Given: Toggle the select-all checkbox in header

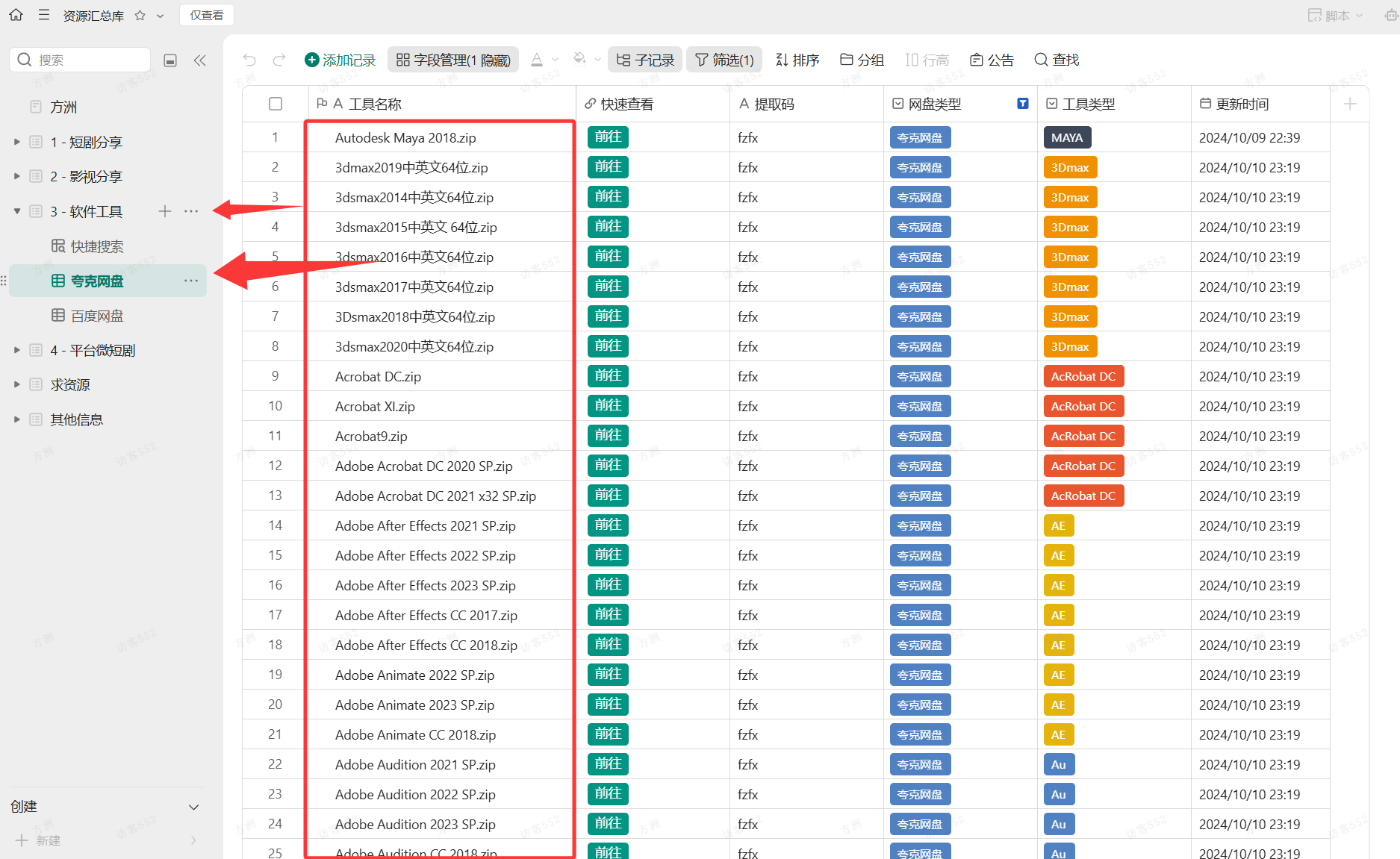Looking at the screenshot, I should pos(276,104).
